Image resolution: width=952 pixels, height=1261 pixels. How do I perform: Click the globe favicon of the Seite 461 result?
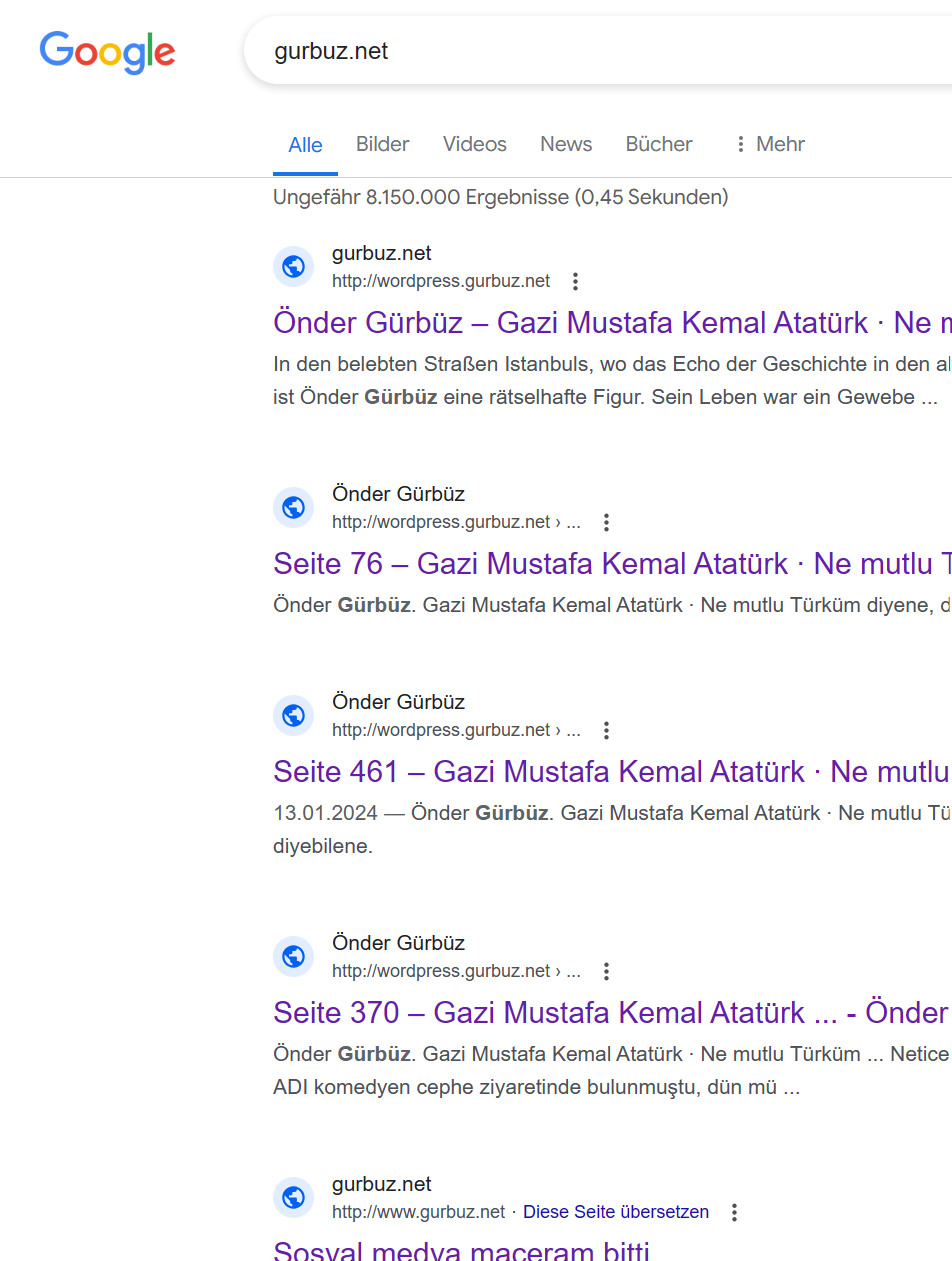pos(293,715)
